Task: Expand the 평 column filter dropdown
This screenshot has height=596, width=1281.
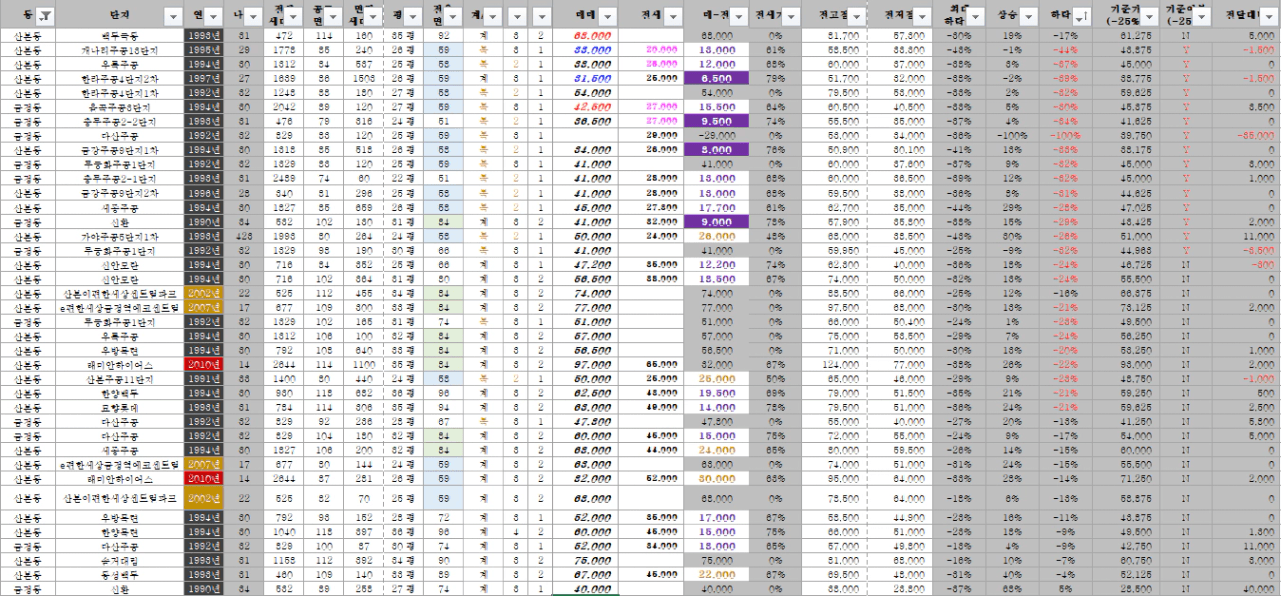Action: tap(414, 17)
